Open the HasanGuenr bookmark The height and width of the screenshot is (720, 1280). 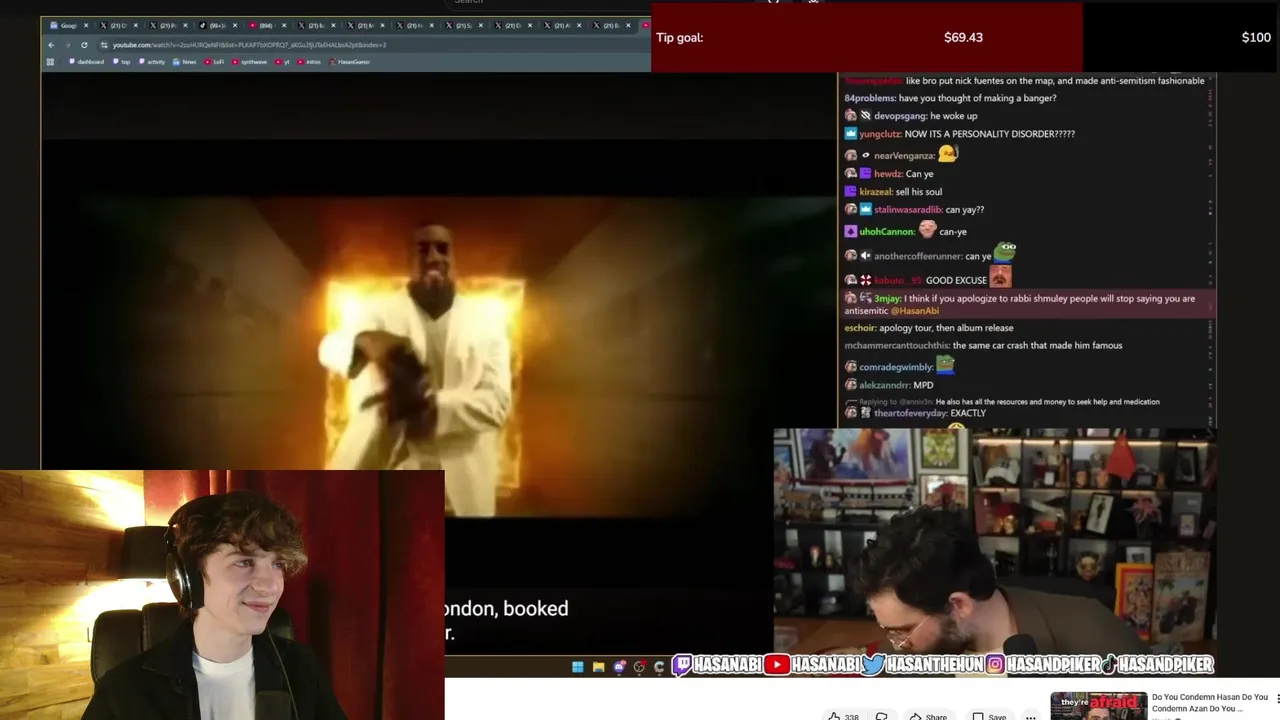point(350,62)
